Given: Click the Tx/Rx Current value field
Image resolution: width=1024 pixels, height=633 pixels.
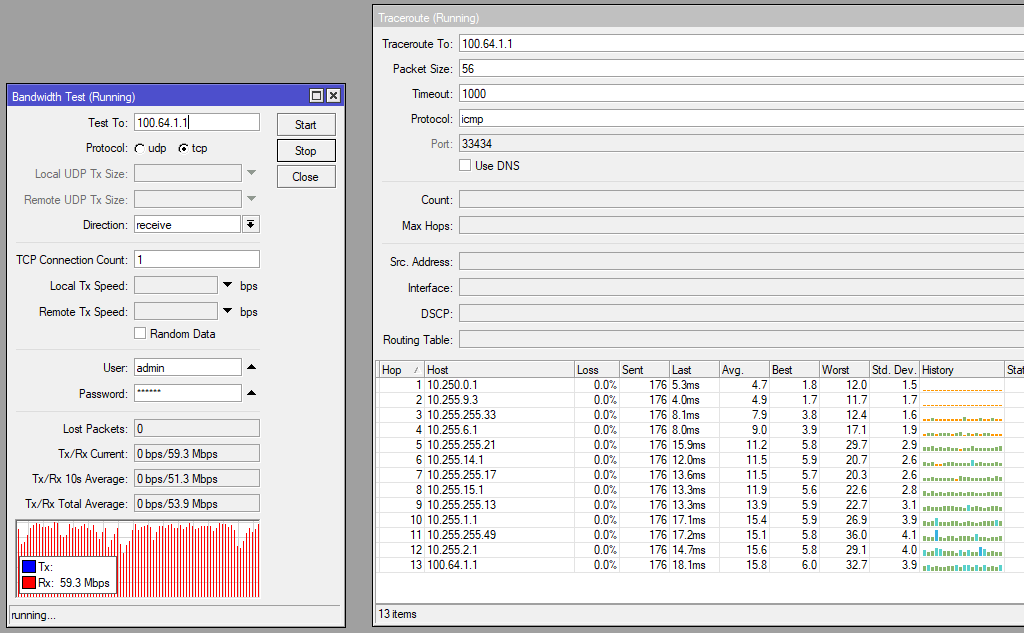Looking at the screenshot, I should coord(197,453).
